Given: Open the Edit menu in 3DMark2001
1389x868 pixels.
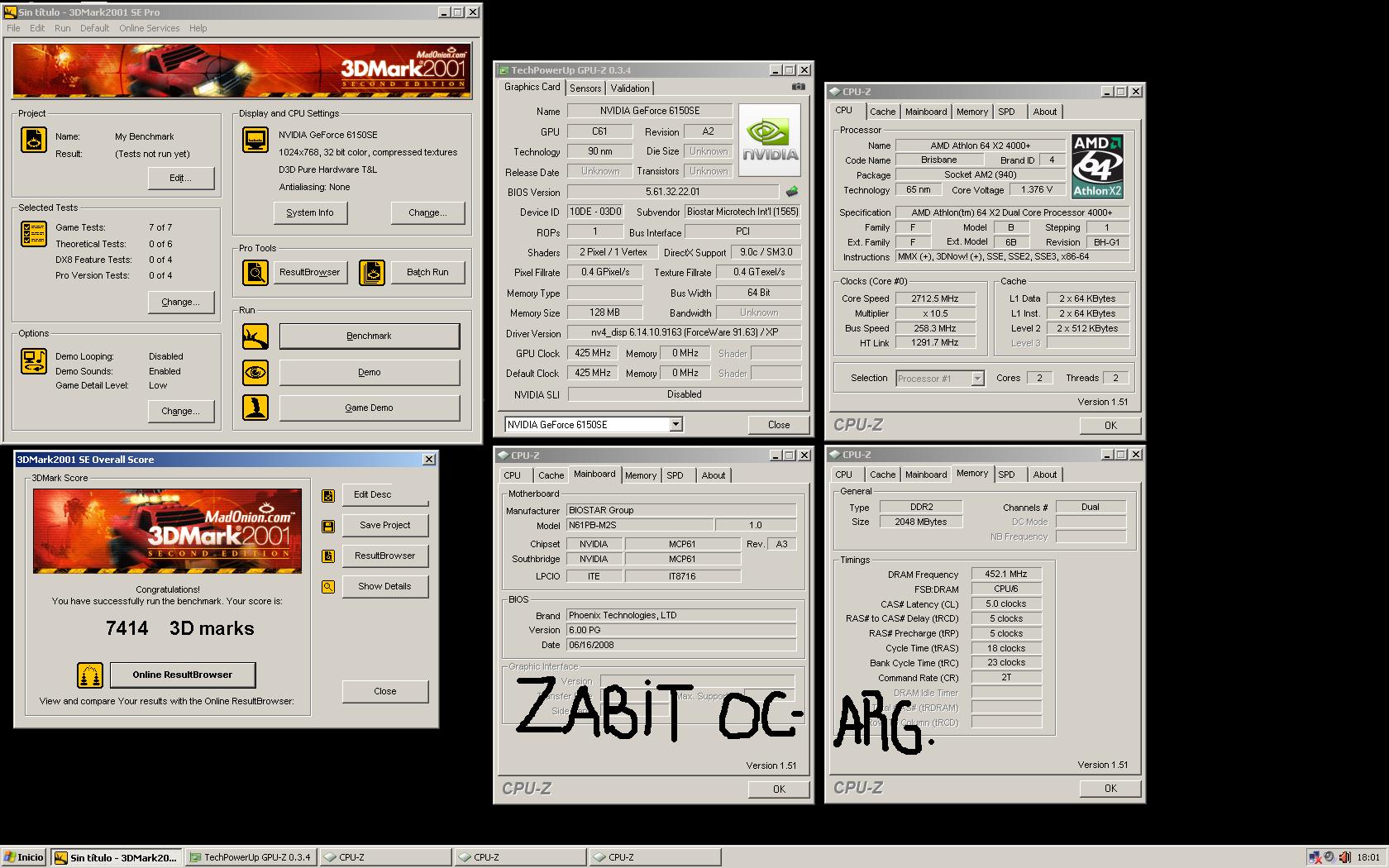Looking at the screenshot, I should 37,28.
